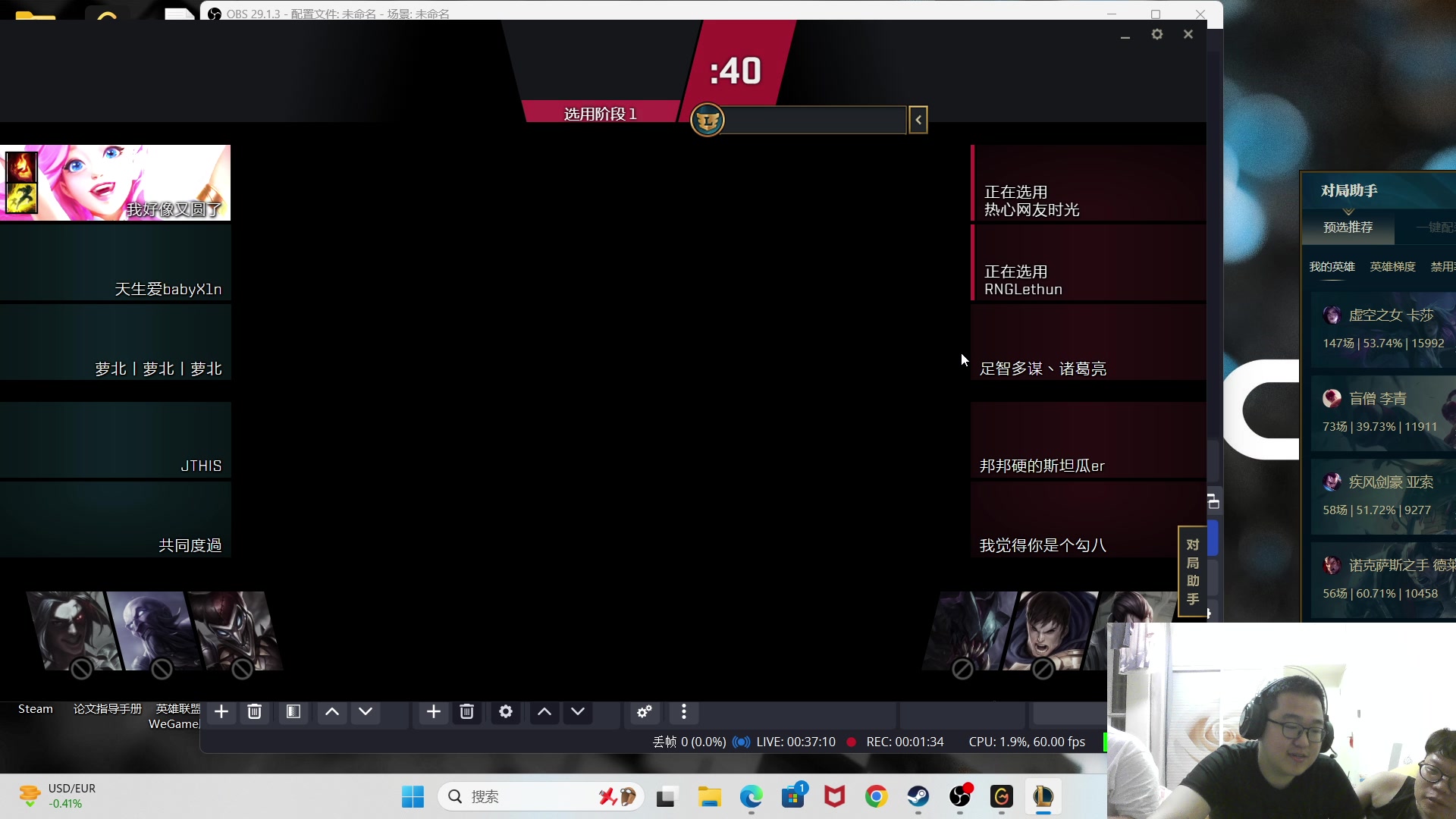Click the 李青 round avatar icon

[1332, 398]
